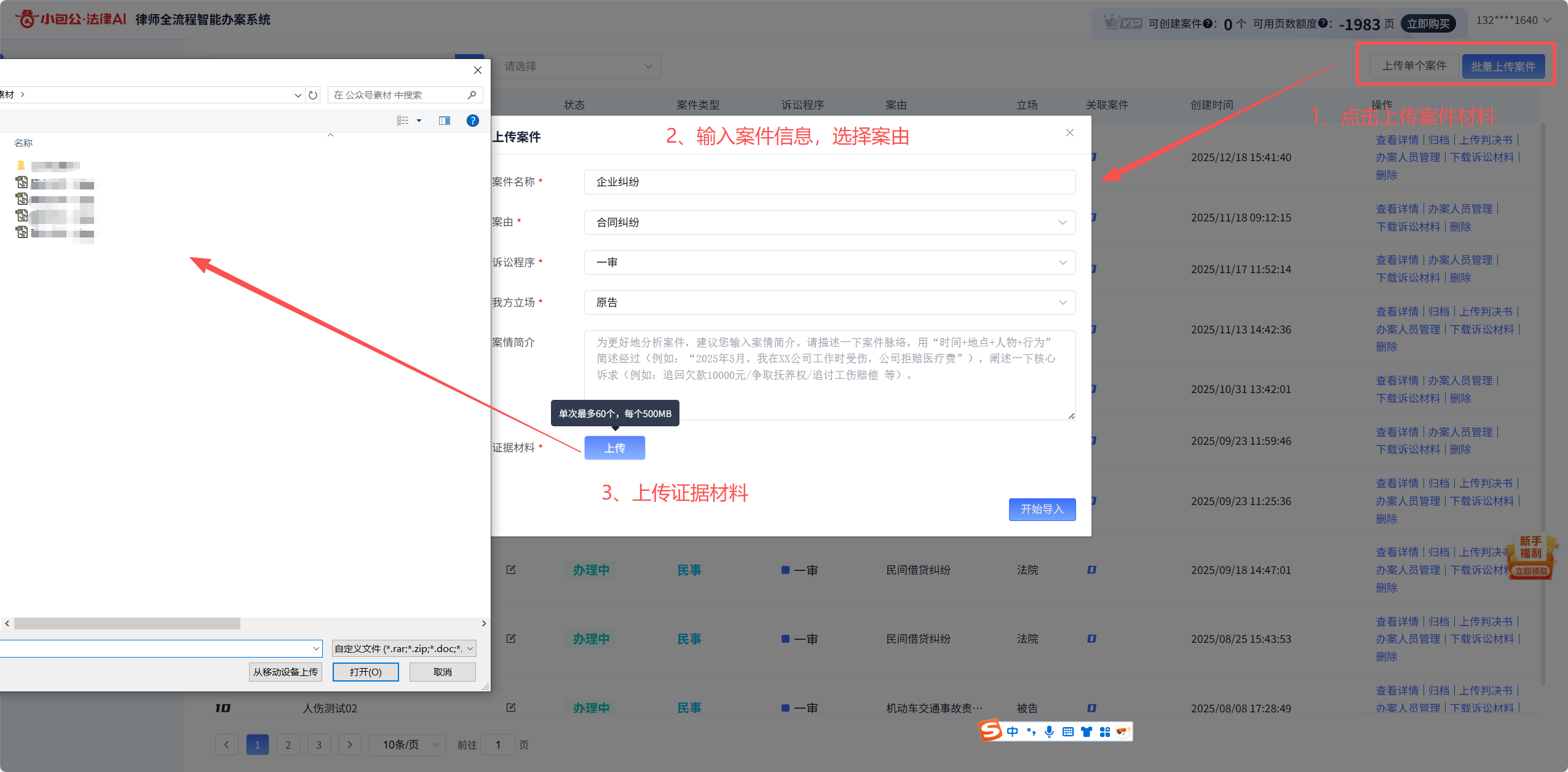Click the help question mark icon
This screenshot has height=772, width=1568.
pos(472,121)
